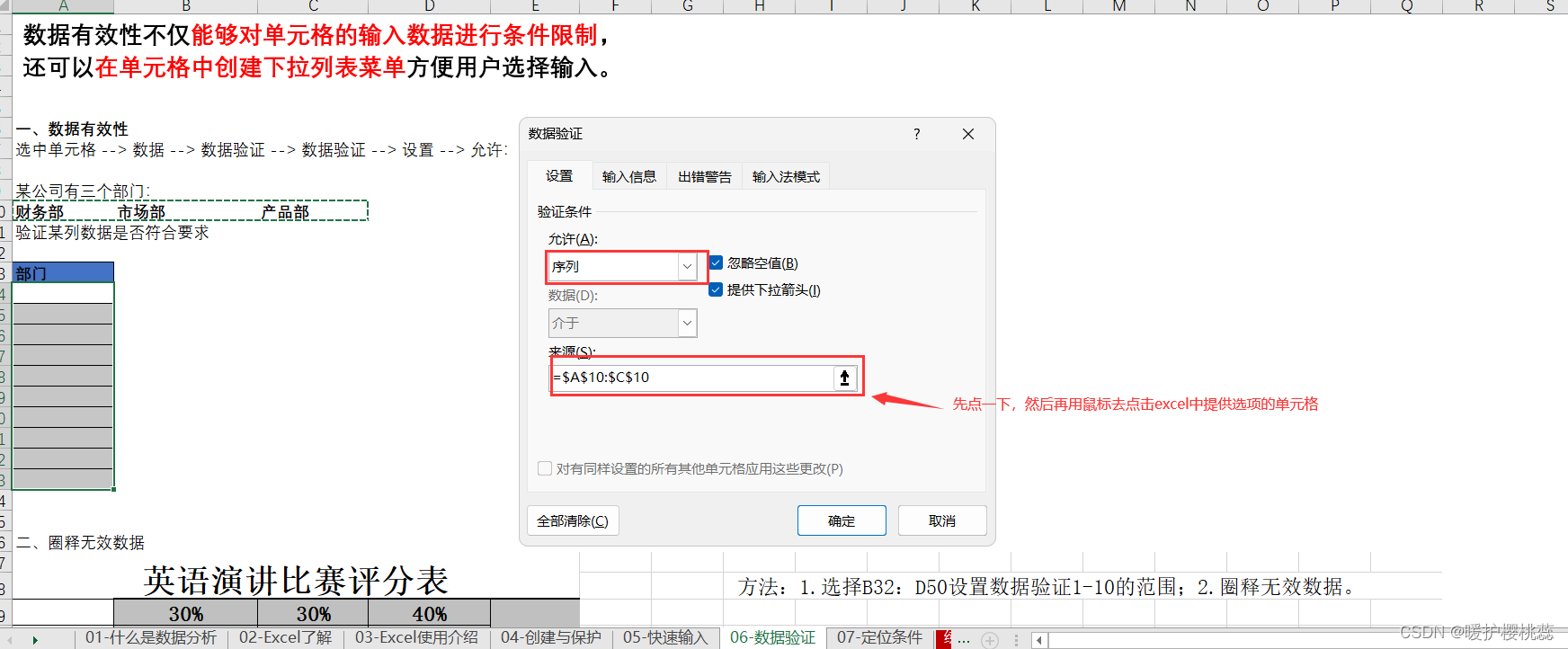Viewport: 1568px width, 649px height.
Task: Select the blue 部门 header cell
Action: 63,272
